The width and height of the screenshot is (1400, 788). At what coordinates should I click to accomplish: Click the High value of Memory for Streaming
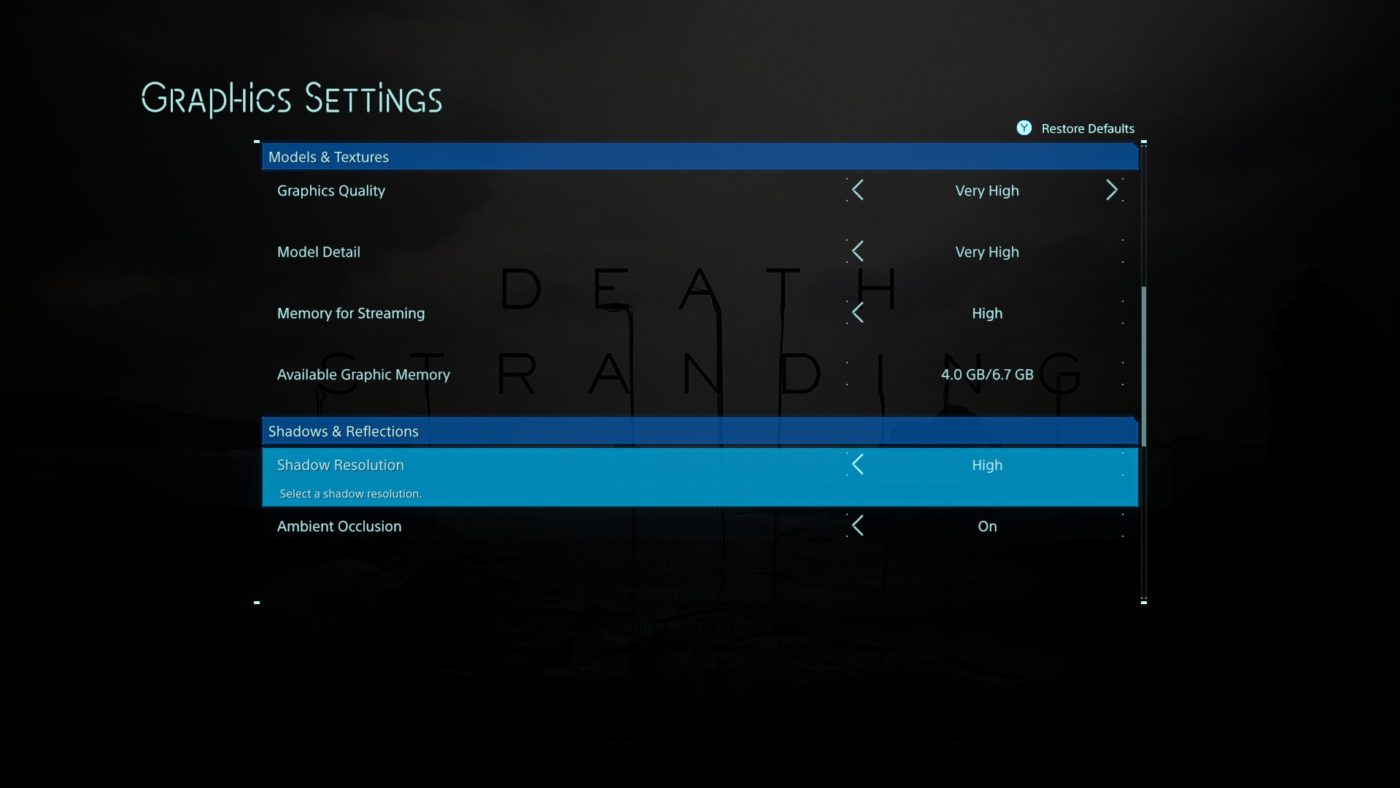(987, 313)
